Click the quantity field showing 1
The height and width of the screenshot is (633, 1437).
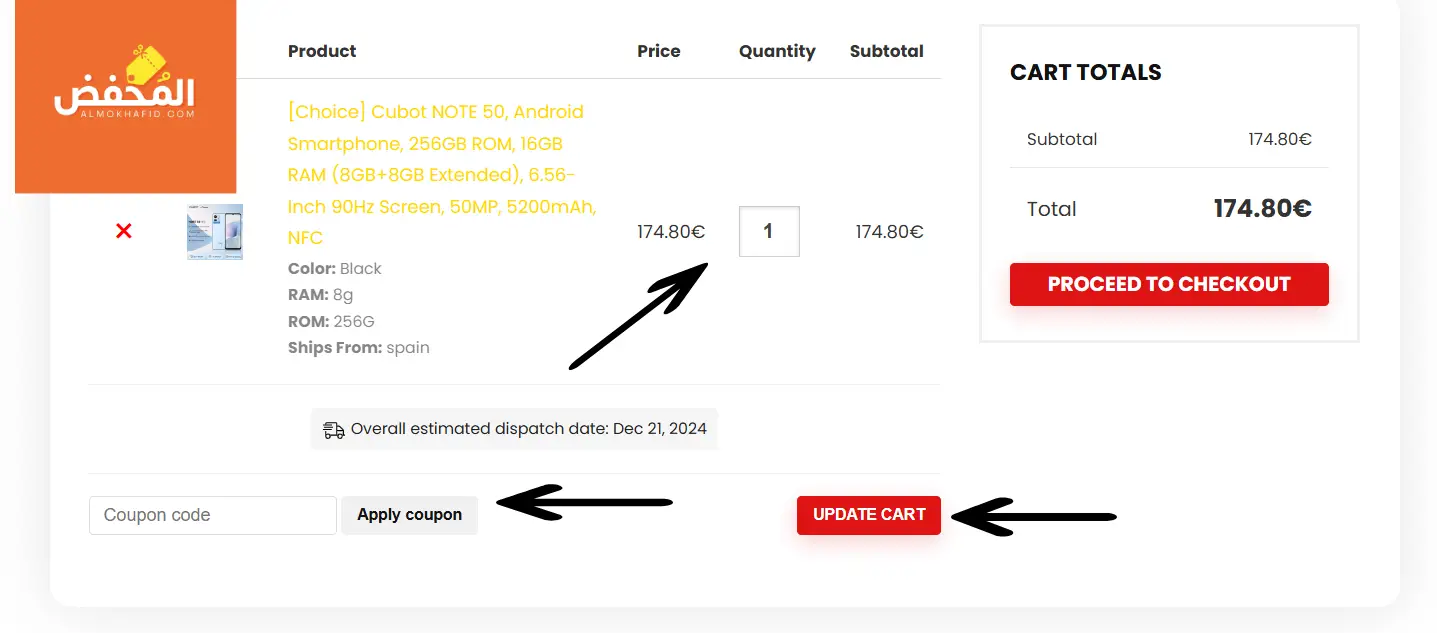pos(769,231)
